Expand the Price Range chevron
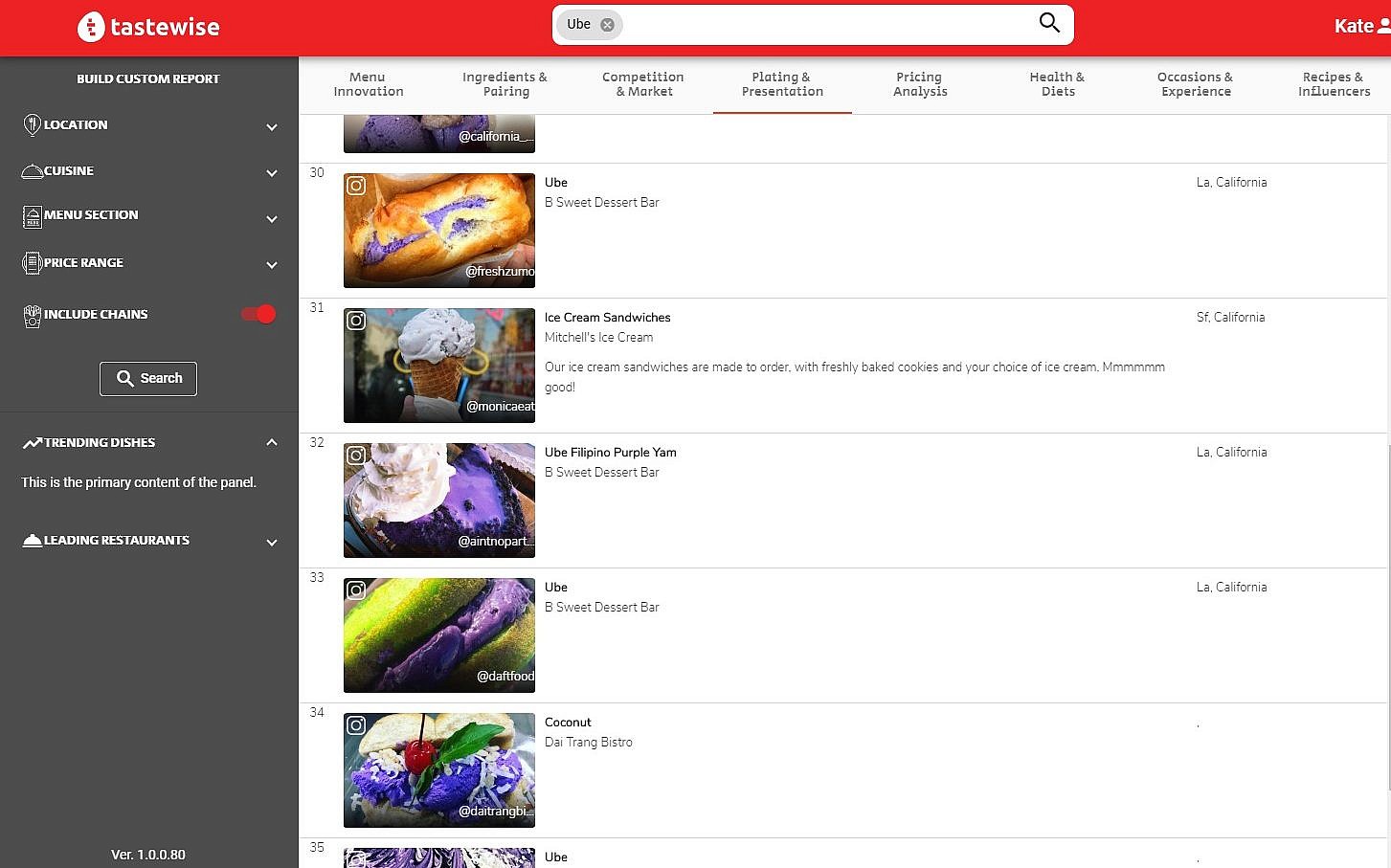1391x868 pixels. pyautogui.click(x=272, y=264)
